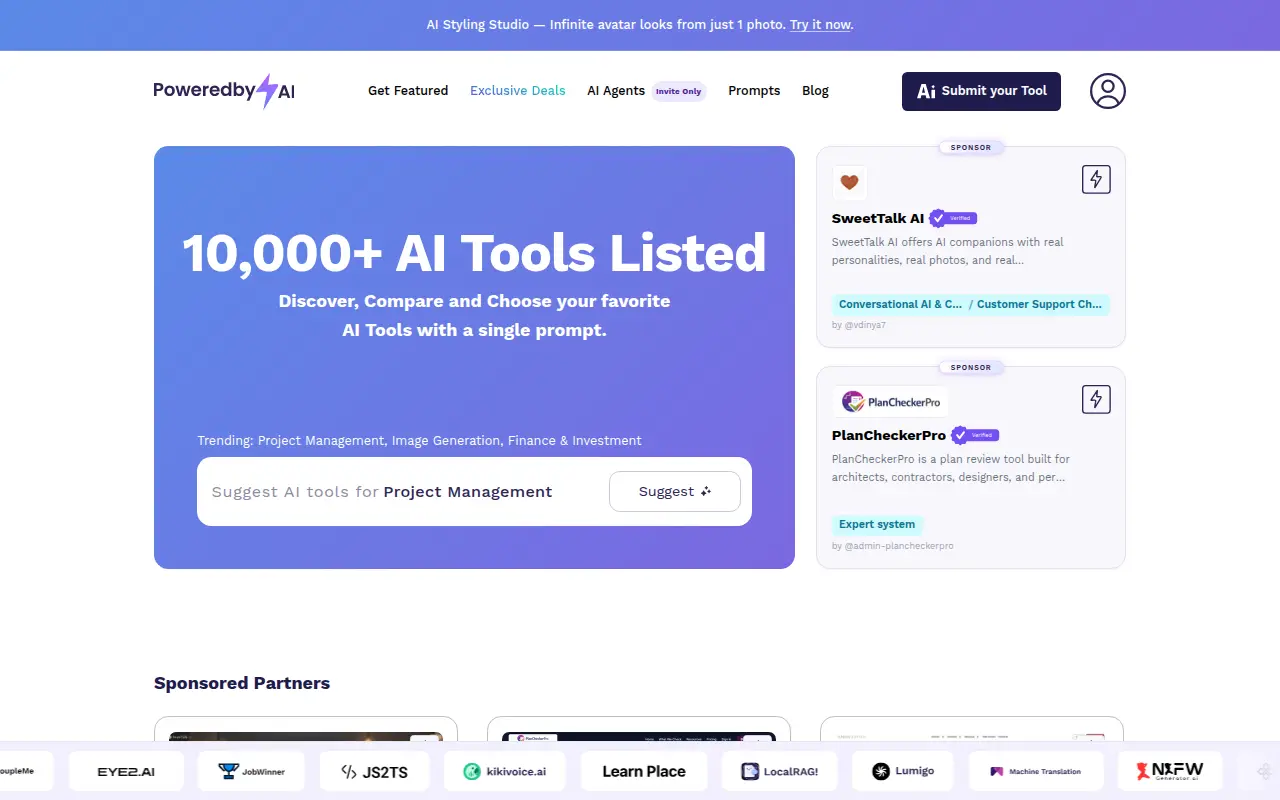Screen dimensions: 1280x800
Task: Open AI Agents menu item
Action: (616, 91)
